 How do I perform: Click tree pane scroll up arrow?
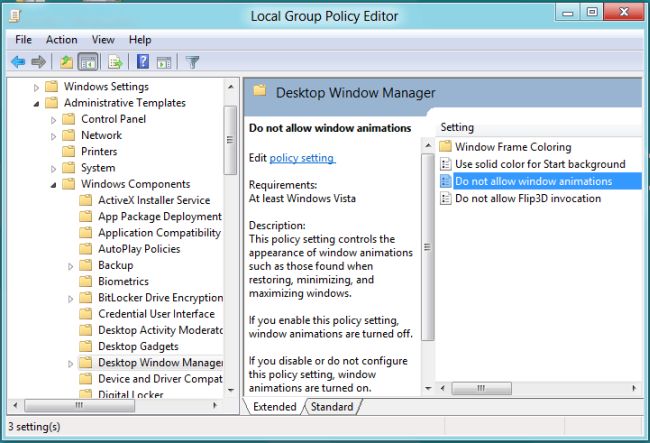[231, 87]
